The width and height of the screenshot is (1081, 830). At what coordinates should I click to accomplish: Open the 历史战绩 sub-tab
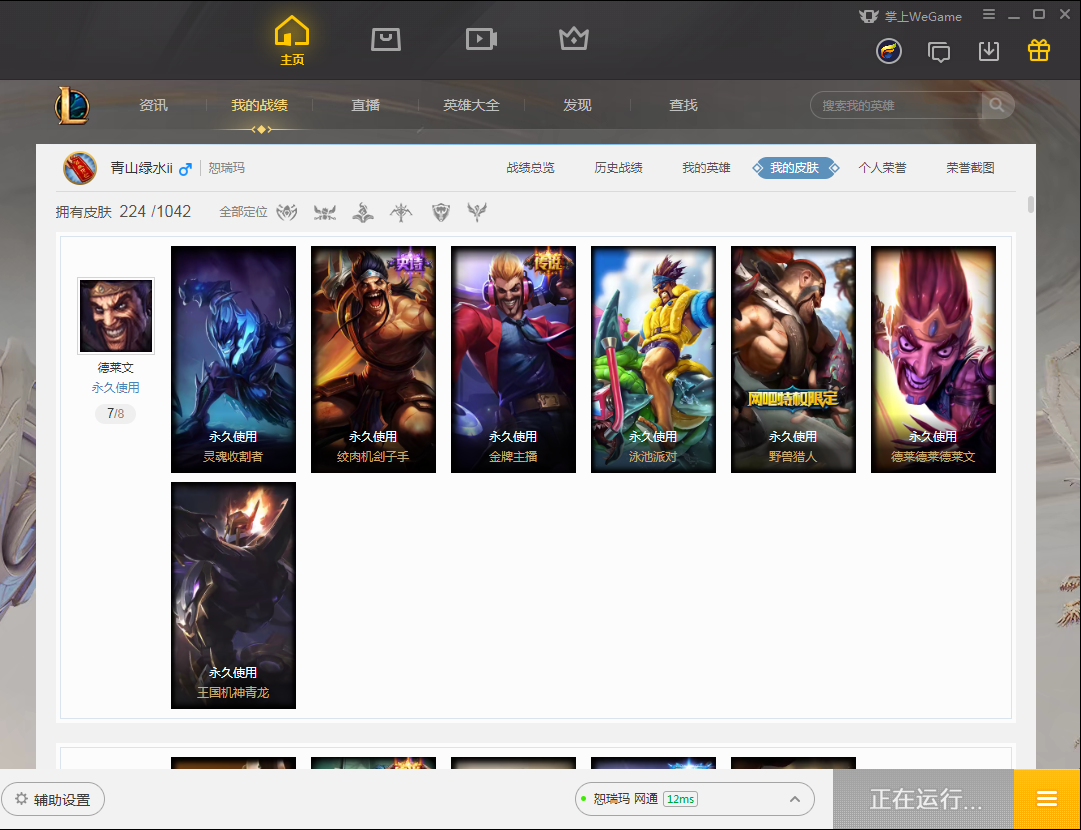pyautogui.click(x=618, y=168)
